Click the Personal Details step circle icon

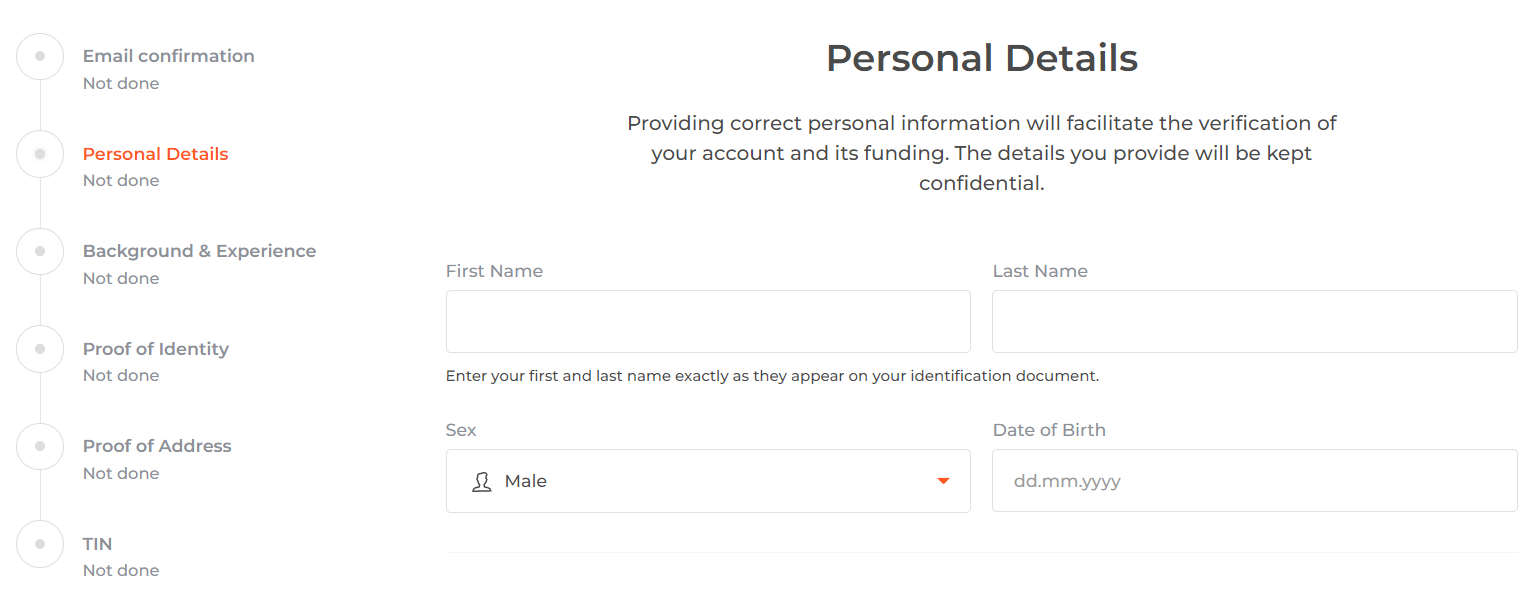click(x=40, y=154)
